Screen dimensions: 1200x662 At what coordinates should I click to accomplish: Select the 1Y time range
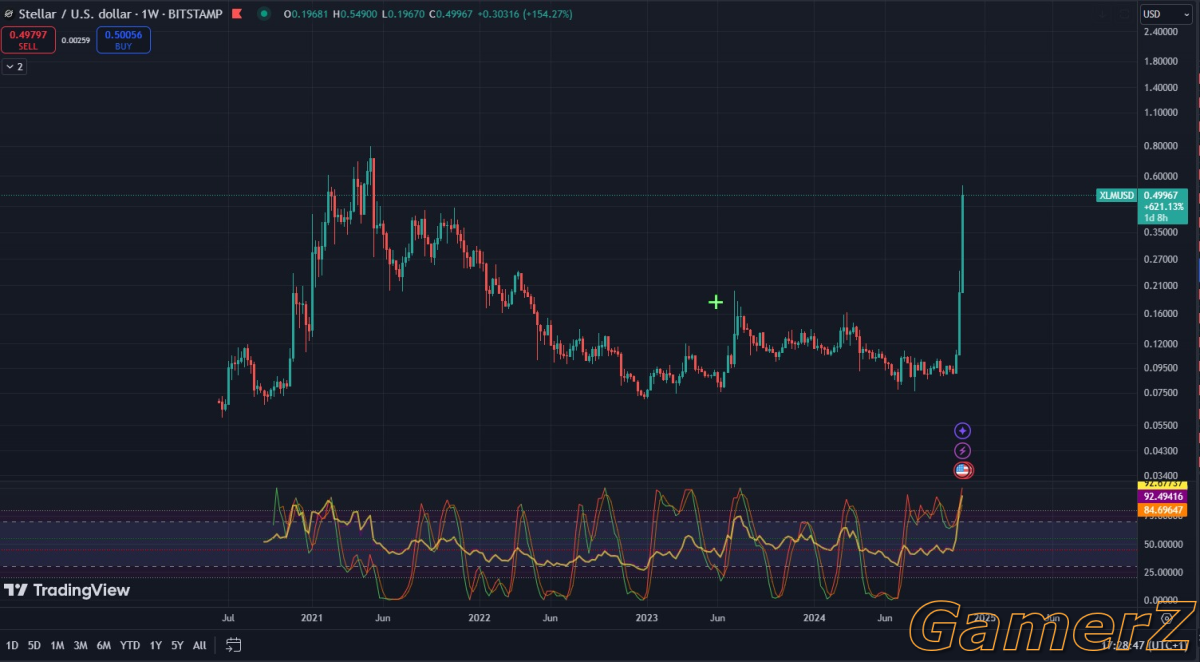click(x=156, y=645)
